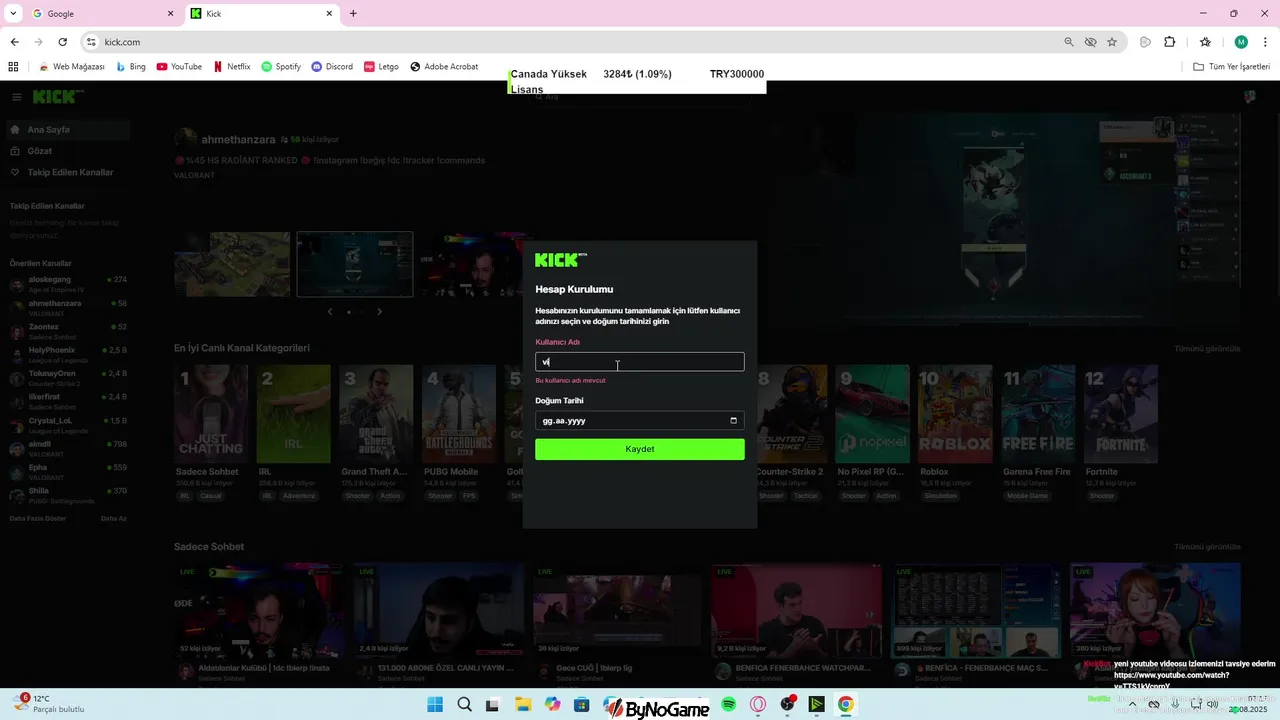
Task: Open the Chrome three-dot menu
Action: (1266, 42)
